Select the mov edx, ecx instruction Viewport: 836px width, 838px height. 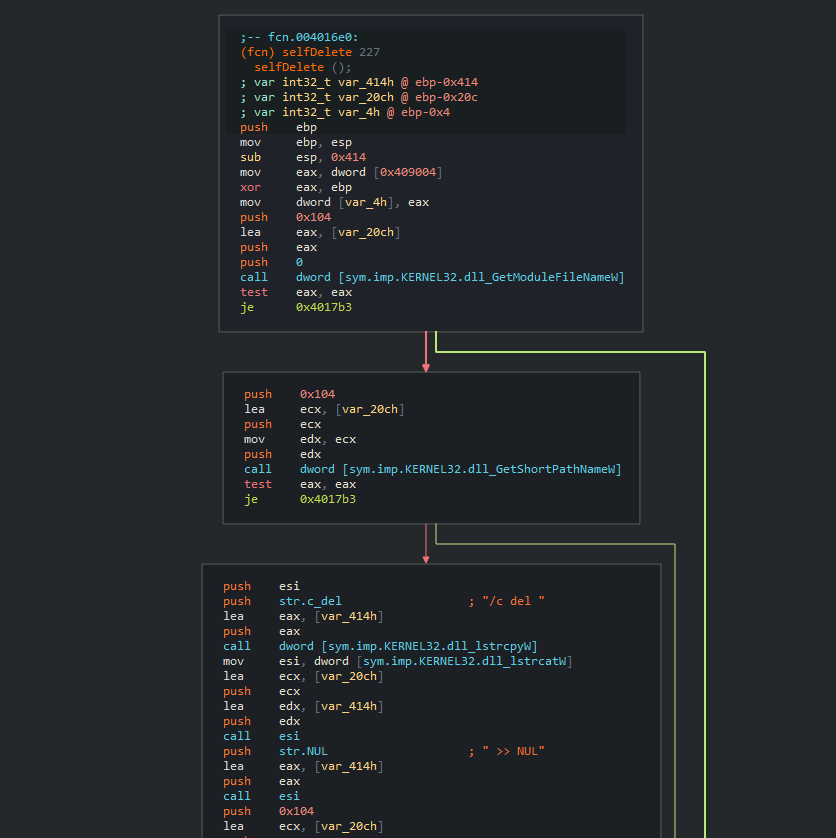click(x=300, y=439)
